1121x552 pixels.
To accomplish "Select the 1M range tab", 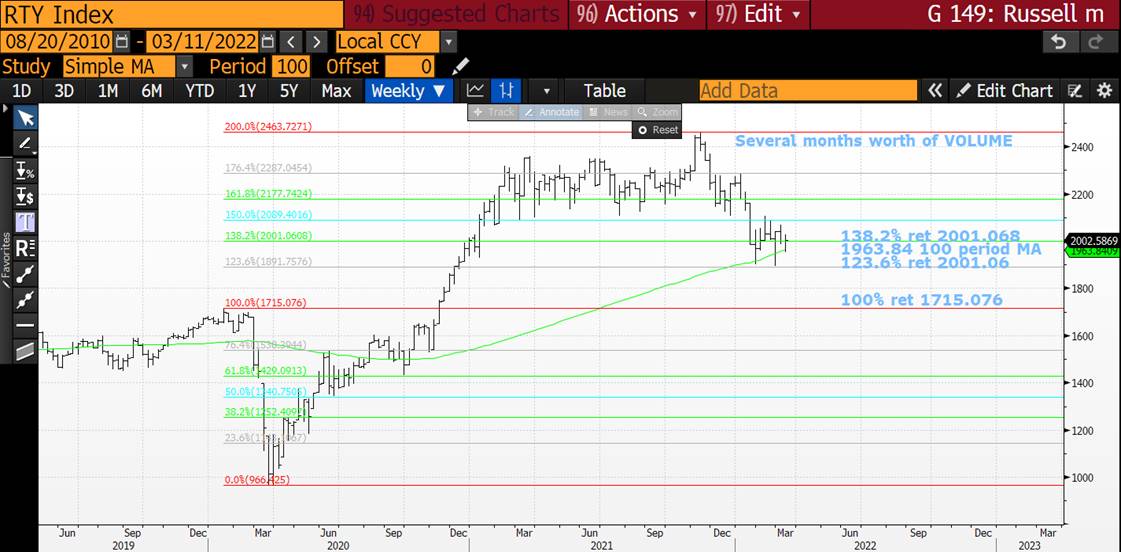I will click(x=107, y=91).
